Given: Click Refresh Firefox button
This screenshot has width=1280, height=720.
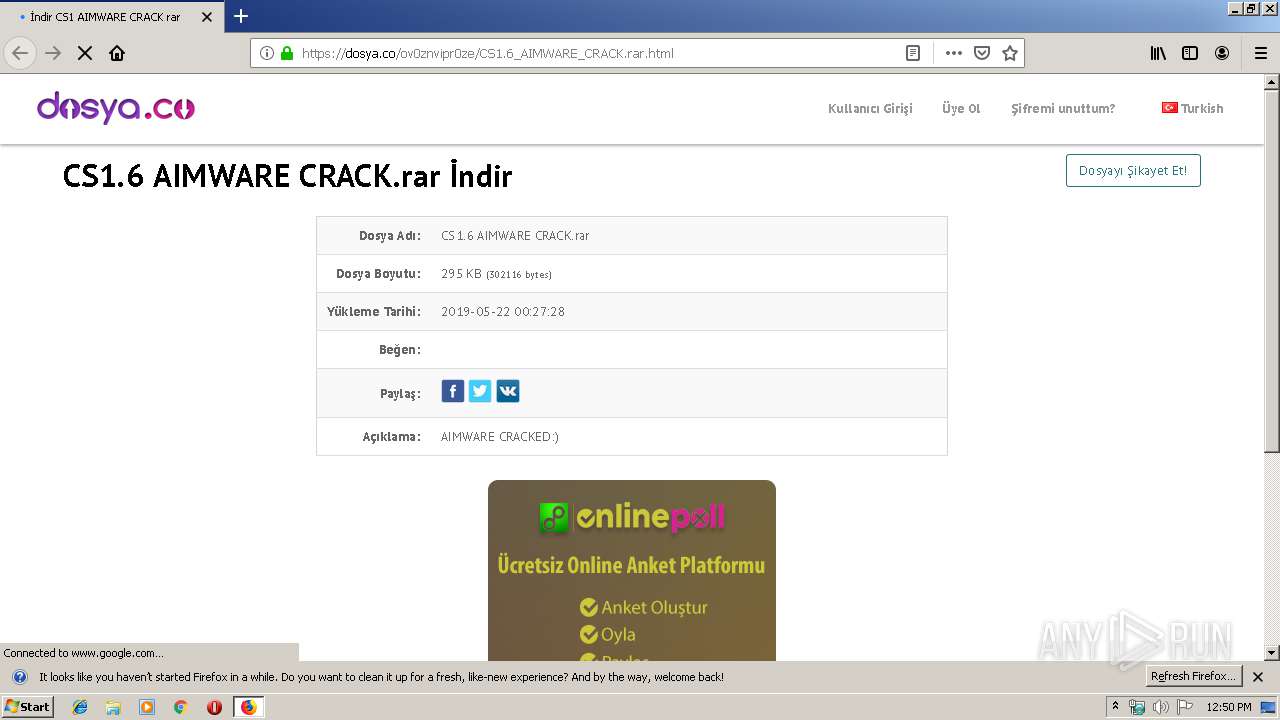Looking at the screenshot, I should coord(1193,676).
